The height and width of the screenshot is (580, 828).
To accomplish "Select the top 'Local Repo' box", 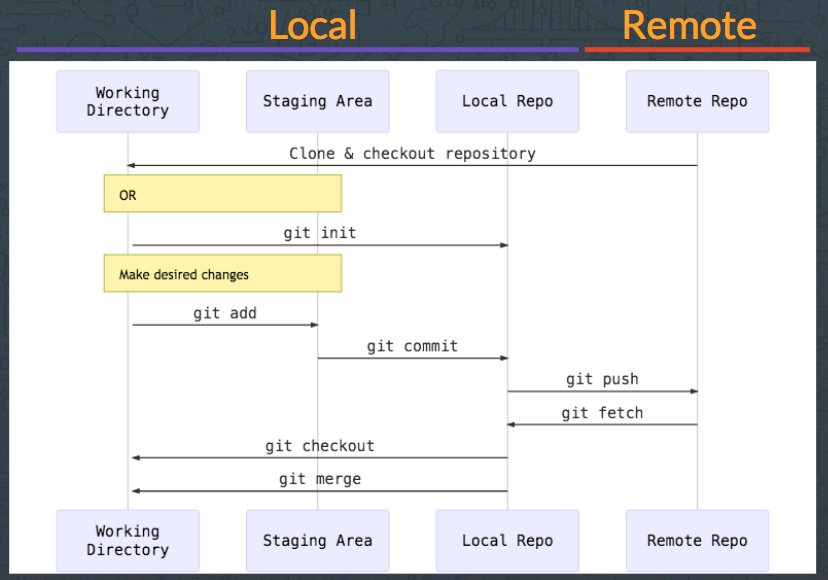I will tap(507, 101).
